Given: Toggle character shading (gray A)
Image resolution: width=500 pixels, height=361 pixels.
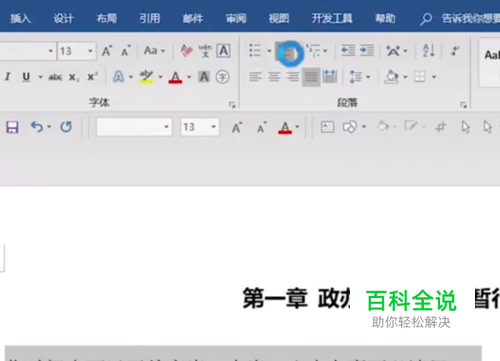Looking at the screenshot, I should pyautogui.click(x=204, y=77).
